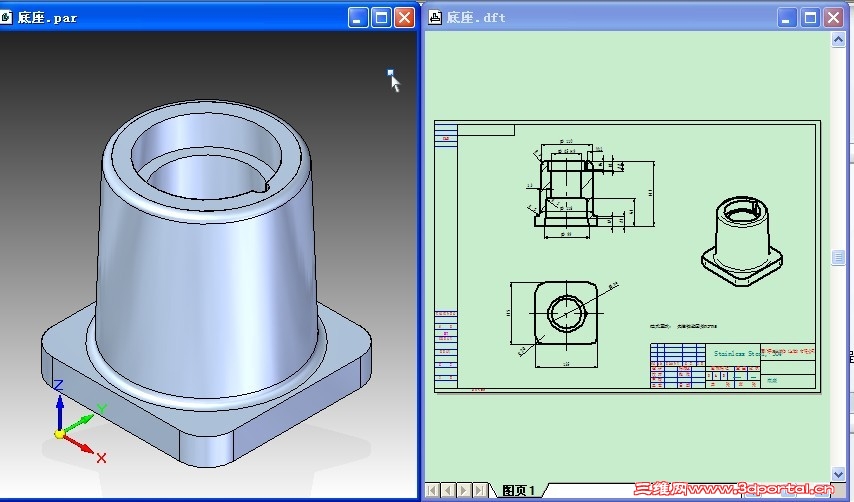Select the 图页1 sheet tab
This screenshot has width=854, height=502.
518,490
